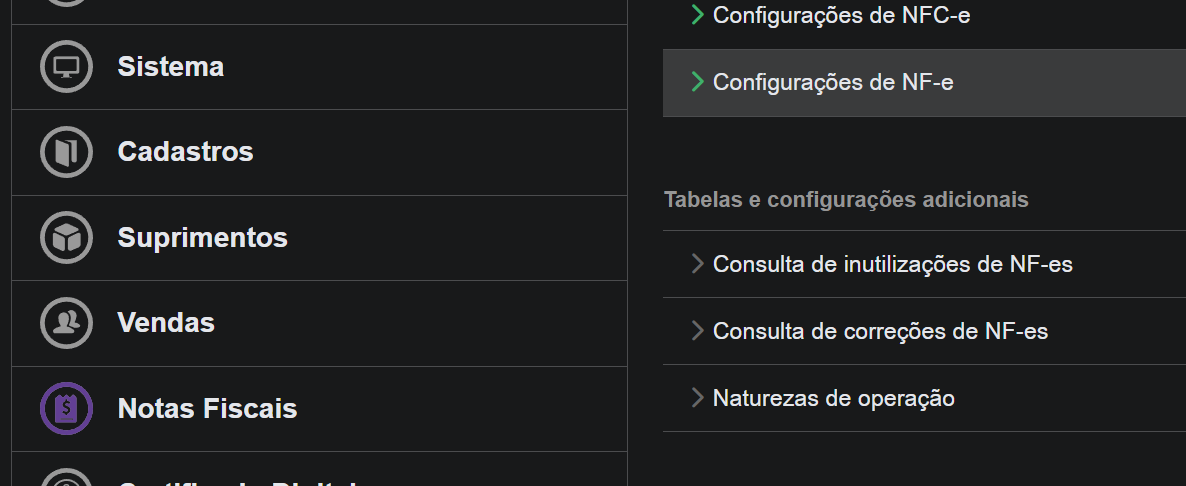Expand chevron next to Consulta de correções
The height and width of the screenshot is (486, 1186).
pyautogui.click(x=697, y=330)
